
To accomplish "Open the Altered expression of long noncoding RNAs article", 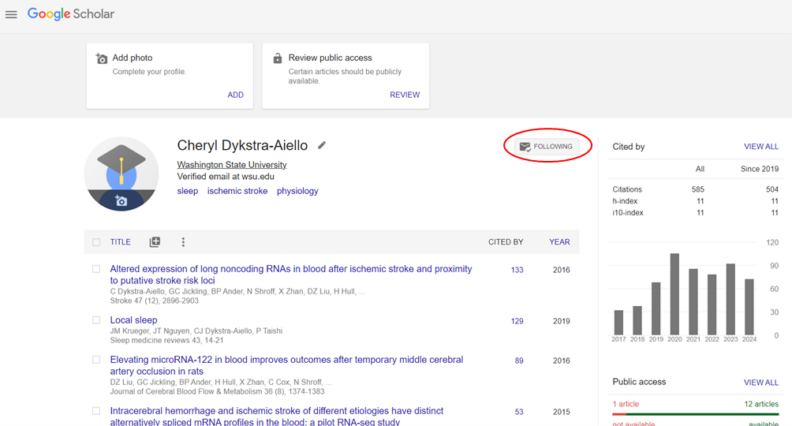I will [x=291, y=274].
